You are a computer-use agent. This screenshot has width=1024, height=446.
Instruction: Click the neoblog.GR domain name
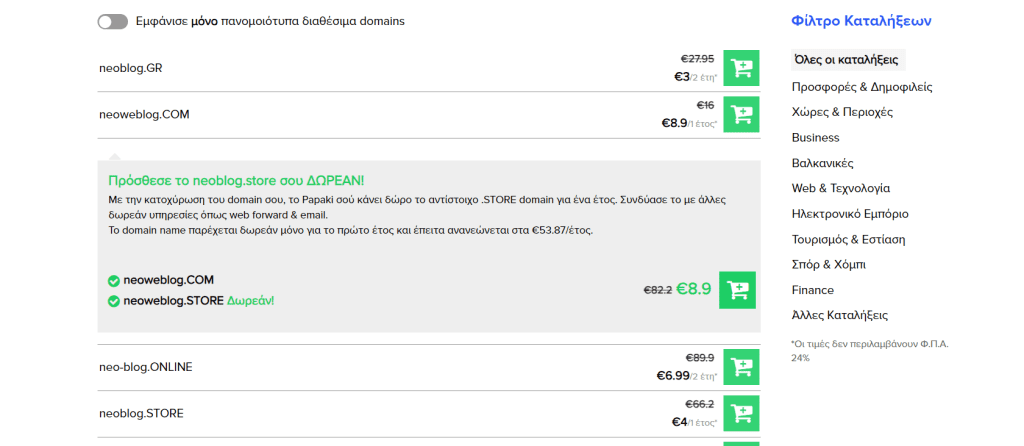130,68
